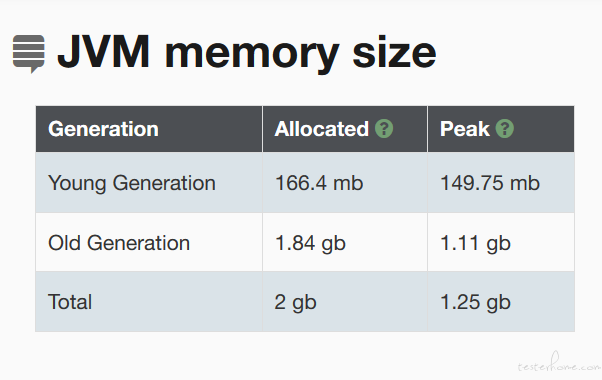
Task: Click the 2 gb total allocated cell
Action: [295, 303]
